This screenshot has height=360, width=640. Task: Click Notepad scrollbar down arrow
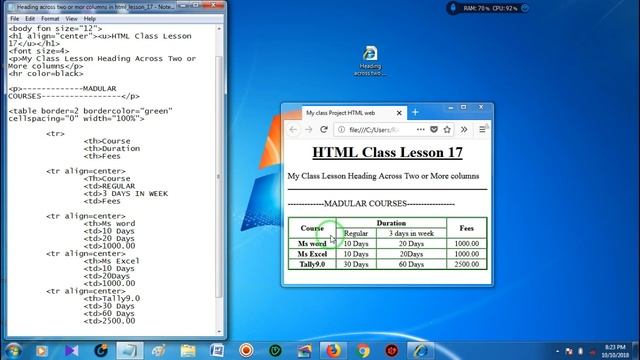point(219,332)
